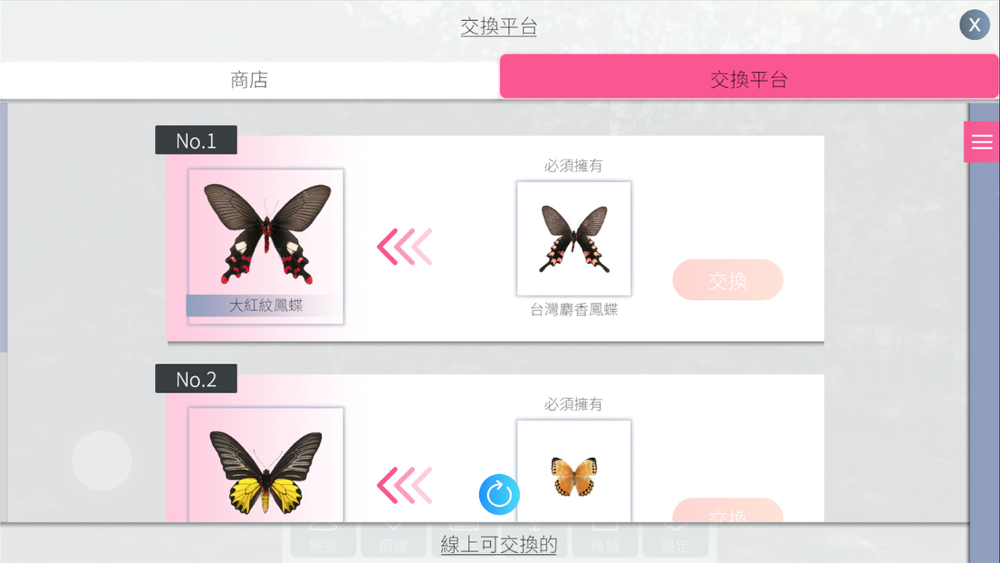Screen dimensions: 1000x563
Task: Click the 交換 button for No.2
Action: tap(728, 511)
